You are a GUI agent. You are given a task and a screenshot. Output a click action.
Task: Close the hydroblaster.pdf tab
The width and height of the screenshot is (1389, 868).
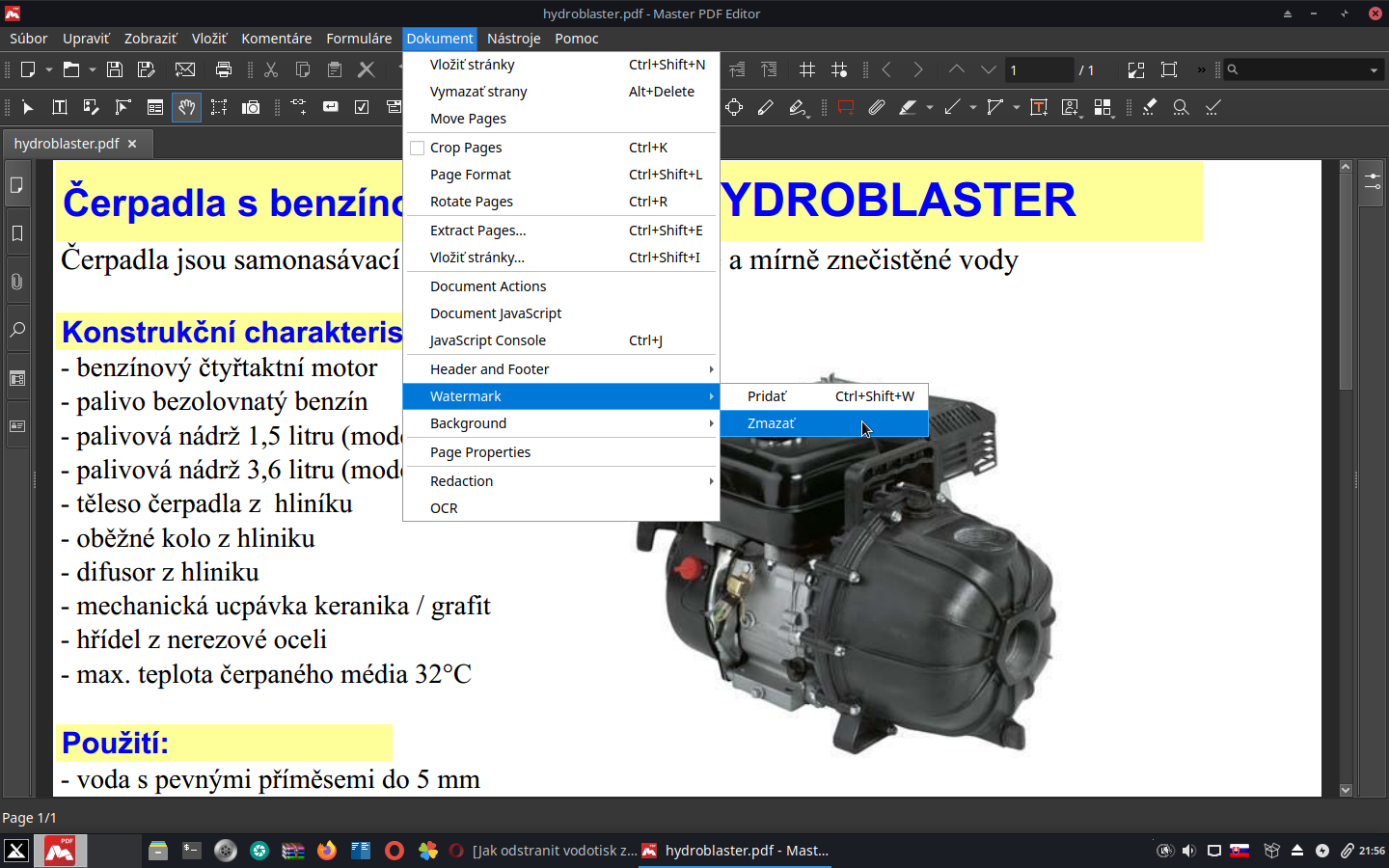[132, 144]
